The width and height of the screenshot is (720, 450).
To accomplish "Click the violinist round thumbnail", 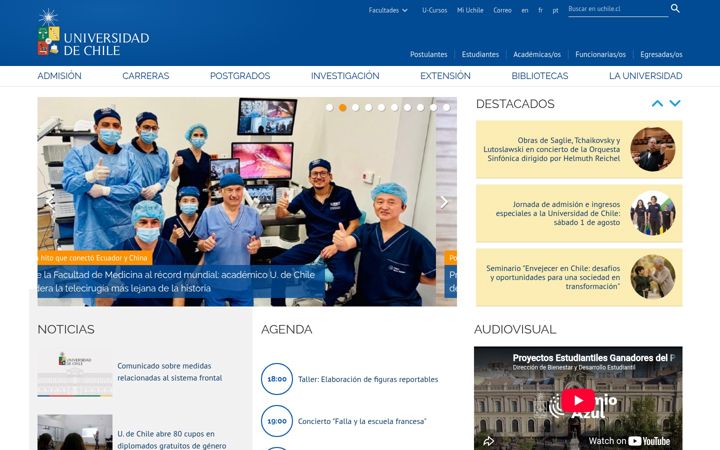I will click(652, 150).
